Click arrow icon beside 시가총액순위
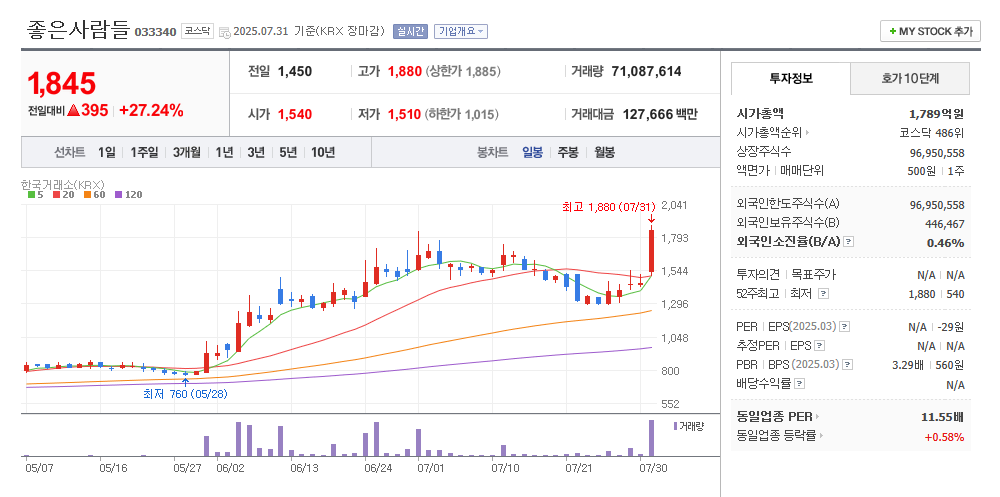 tap(807, 133)
